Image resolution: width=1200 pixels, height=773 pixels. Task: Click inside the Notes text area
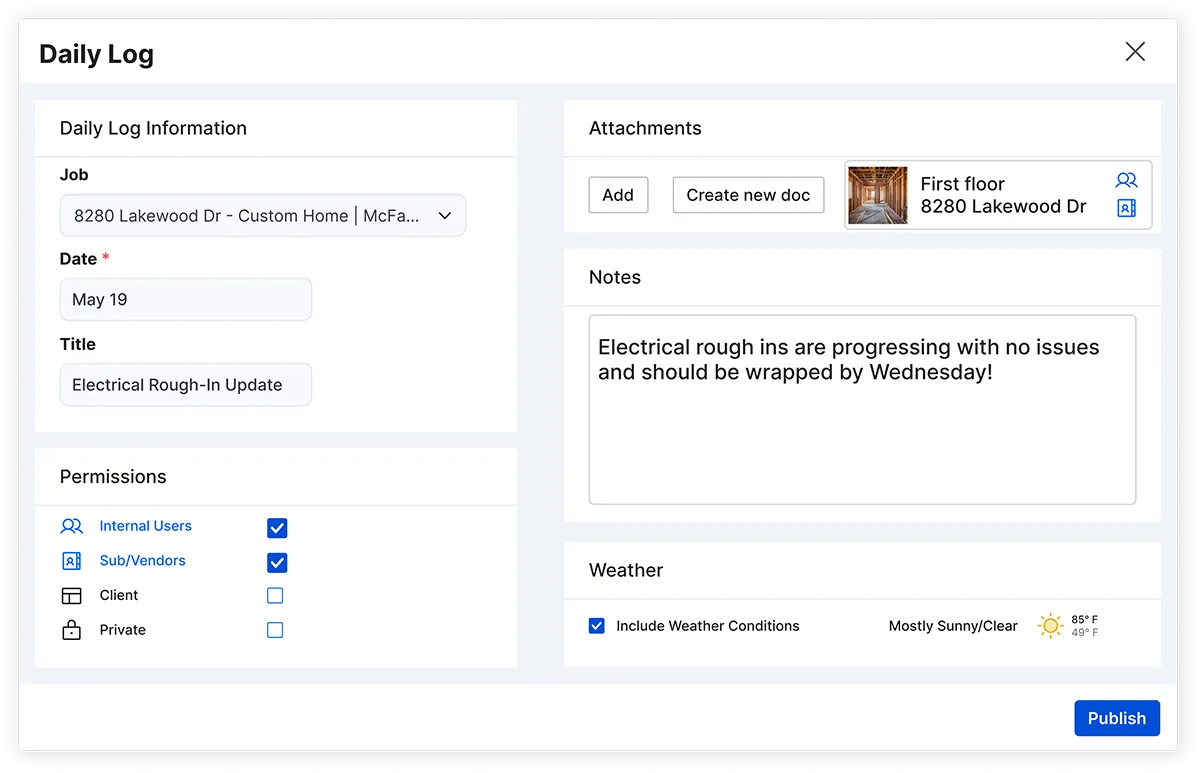tap(862, 410)
